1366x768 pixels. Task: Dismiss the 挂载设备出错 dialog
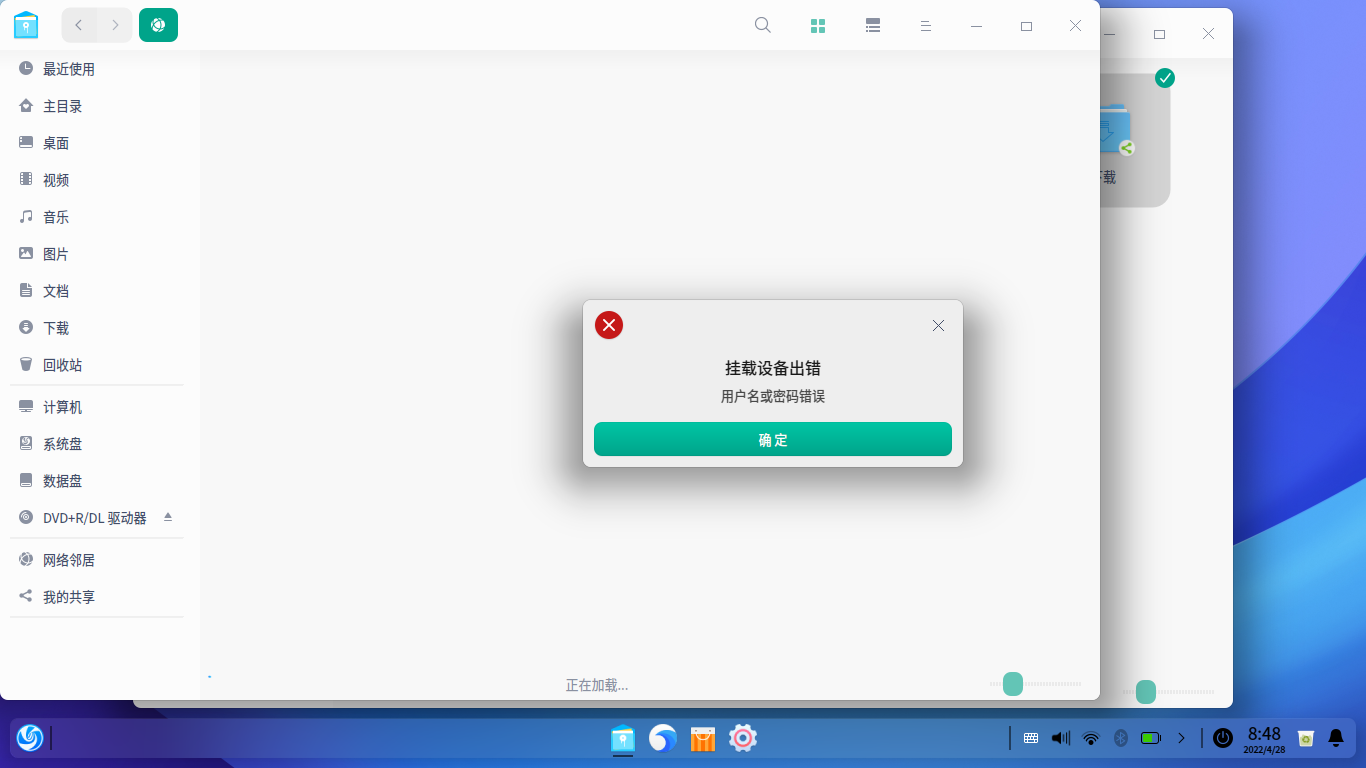click(937, 325)
